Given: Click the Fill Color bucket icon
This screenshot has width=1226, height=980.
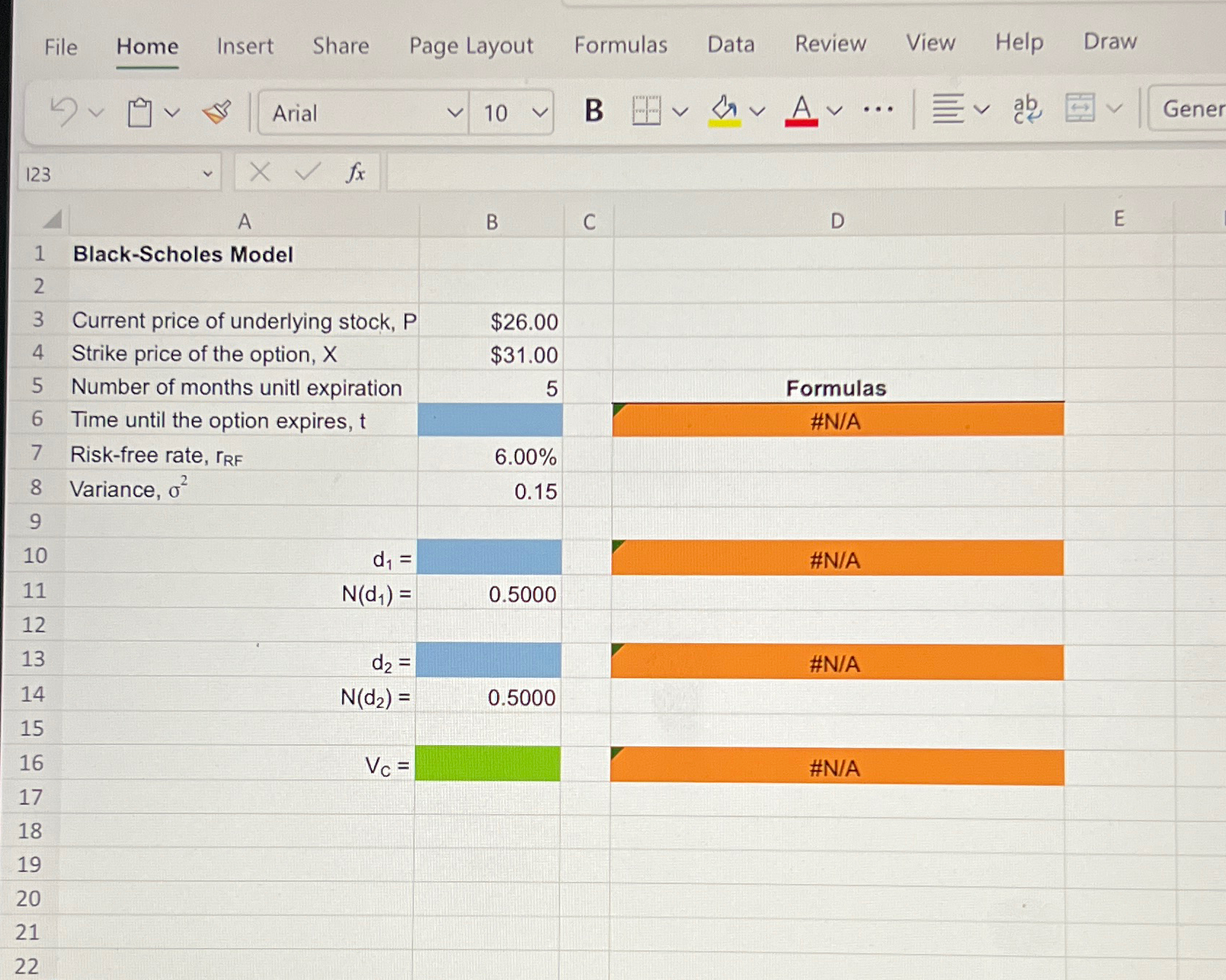Looking at the screenshot, I should 723,109.
